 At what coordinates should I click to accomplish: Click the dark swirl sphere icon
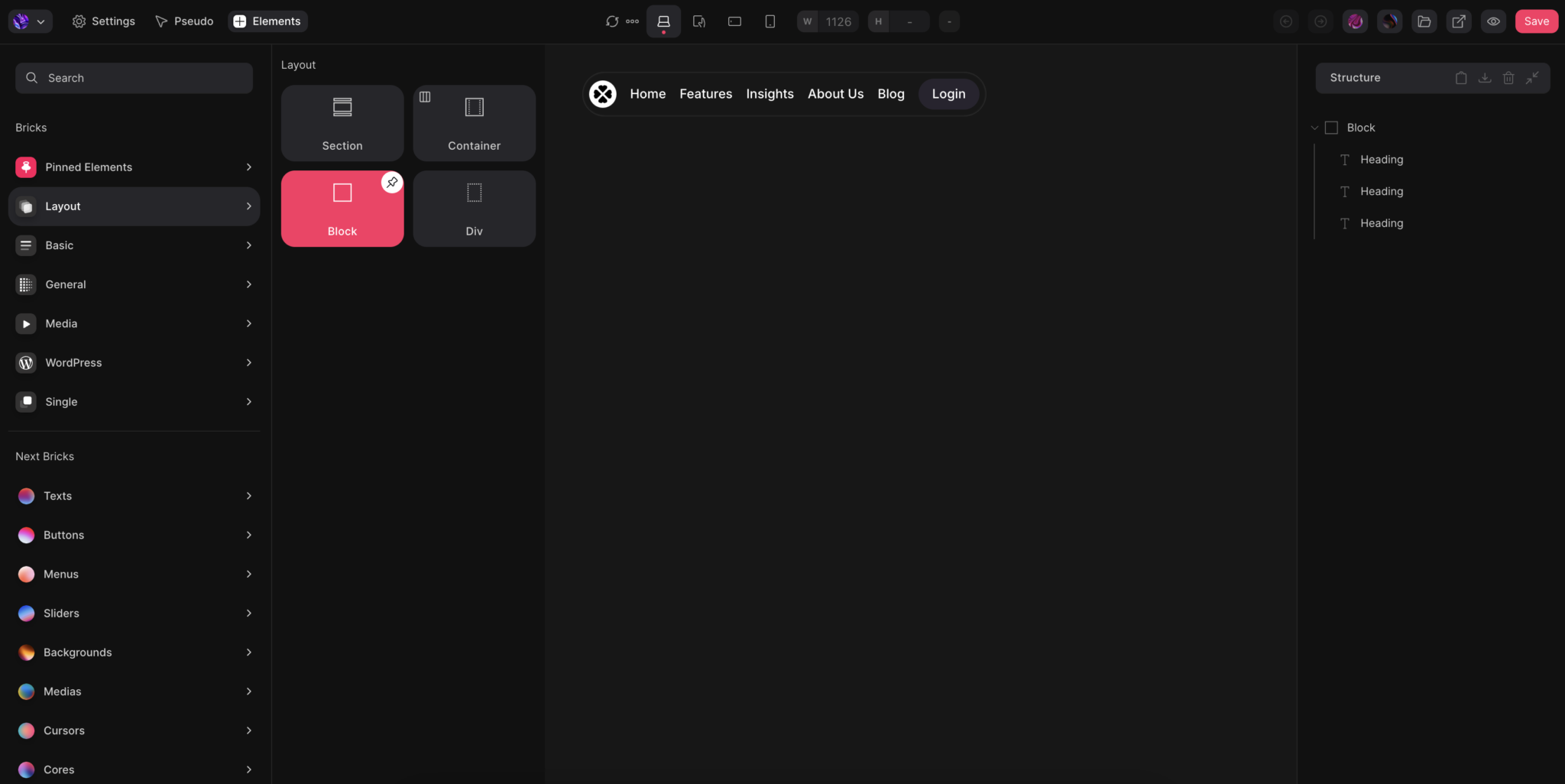1390,21
